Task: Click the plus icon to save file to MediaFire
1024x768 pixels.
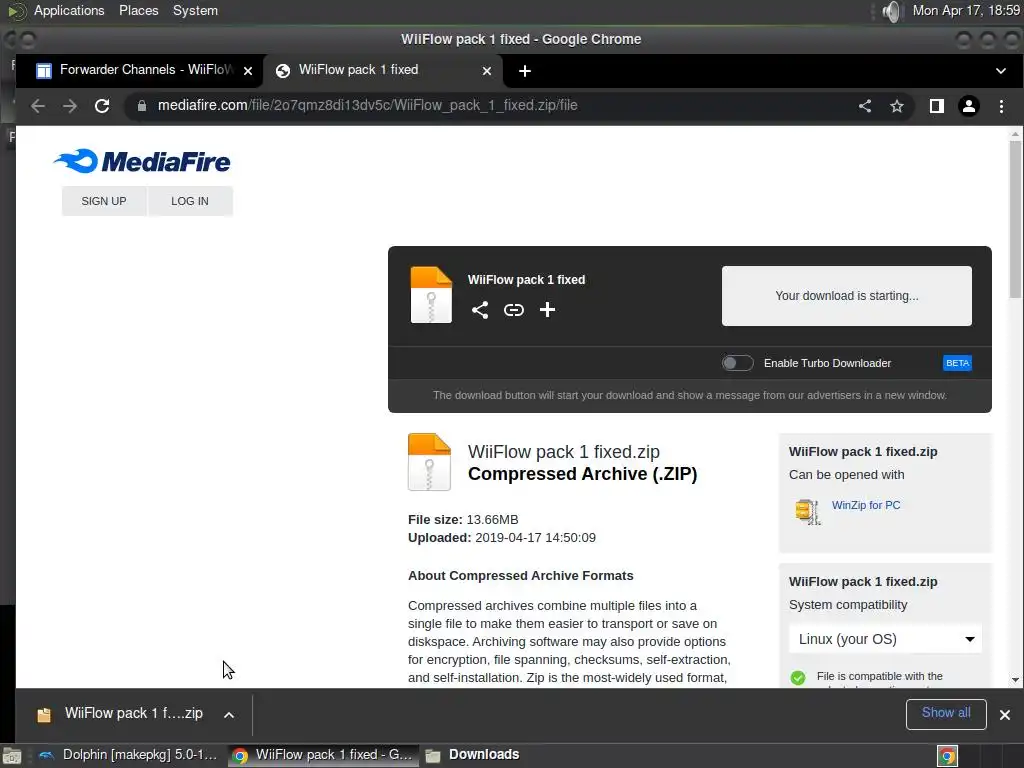Action: 547,310
